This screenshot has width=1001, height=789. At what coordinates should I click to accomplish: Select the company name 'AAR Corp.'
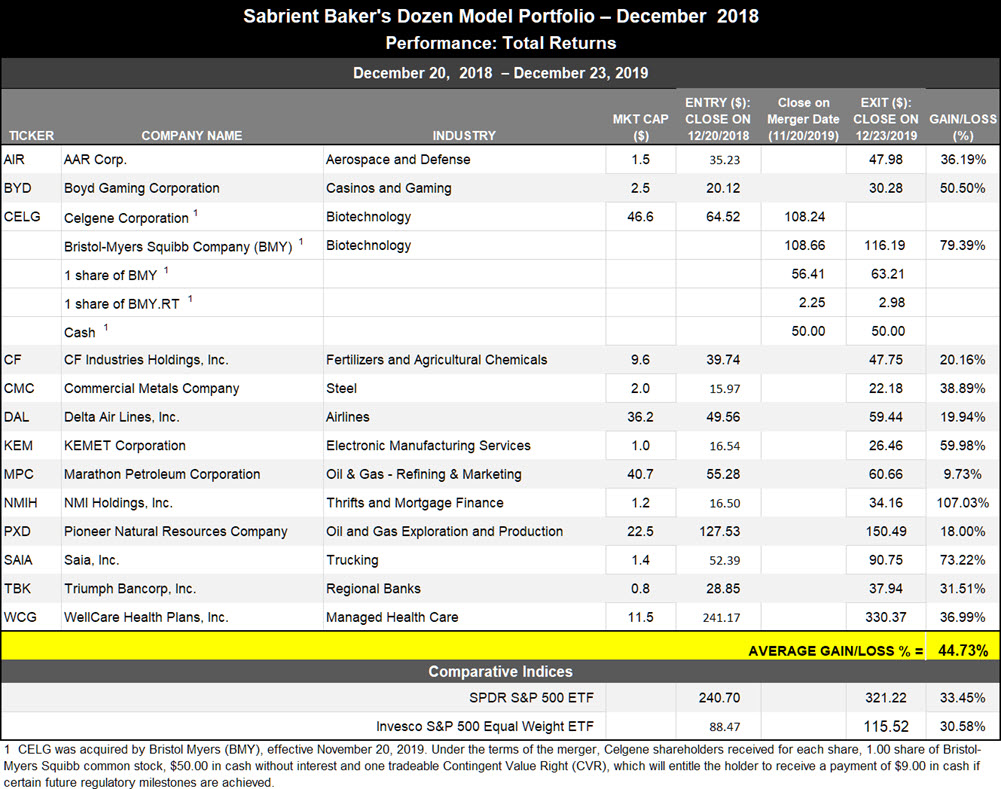click(95, 160)
